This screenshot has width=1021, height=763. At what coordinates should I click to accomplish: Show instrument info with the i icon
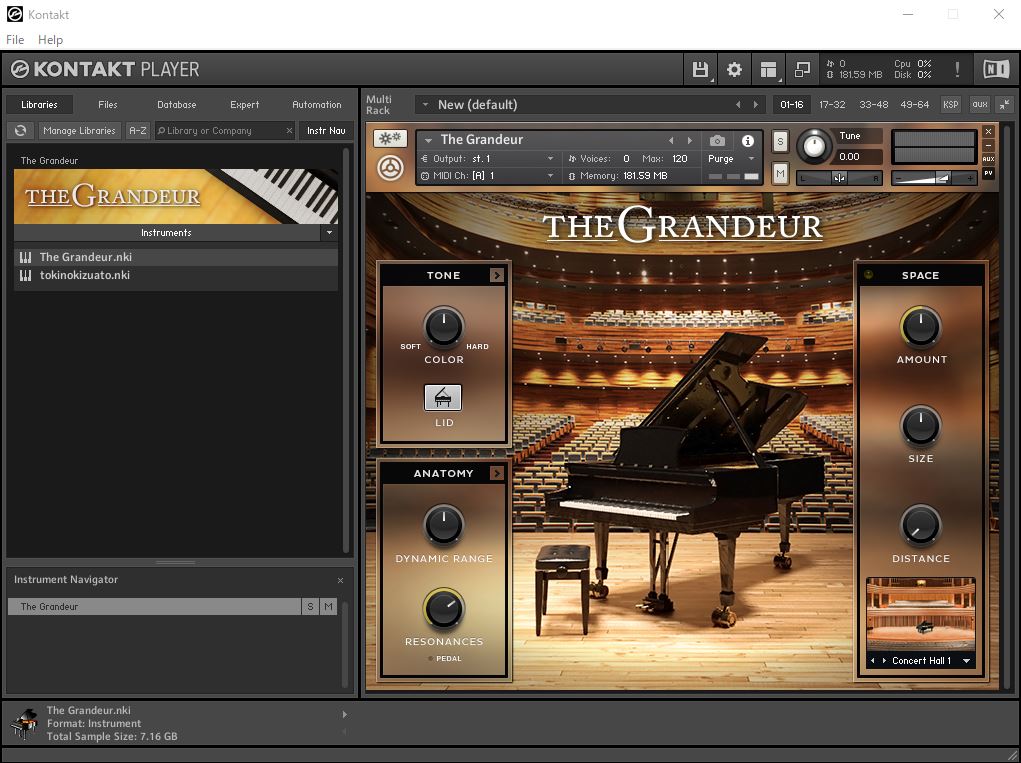tap(748, 141)
